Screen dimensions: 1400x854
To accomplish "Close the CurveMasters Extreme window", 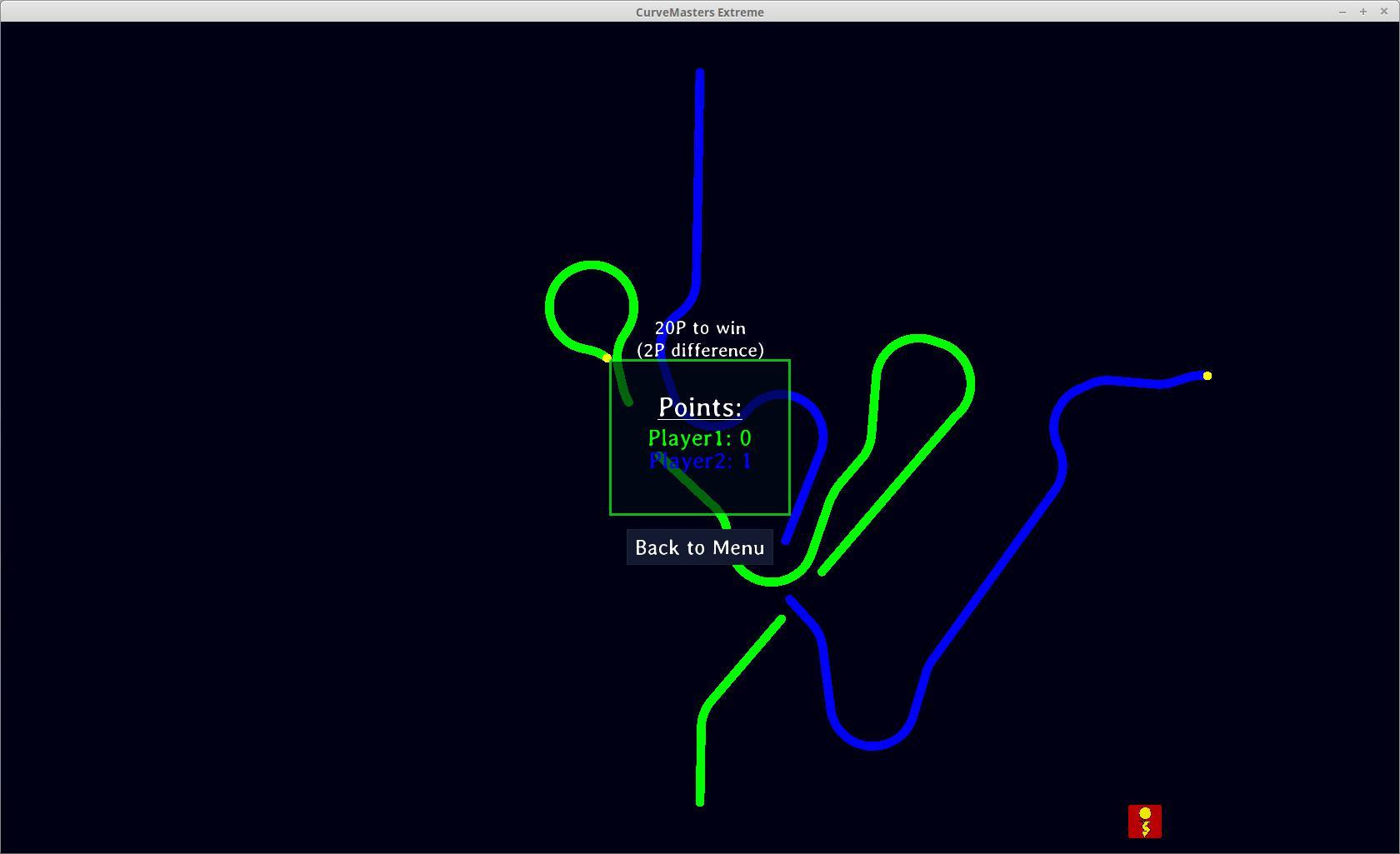I will tap(1384, 12).
